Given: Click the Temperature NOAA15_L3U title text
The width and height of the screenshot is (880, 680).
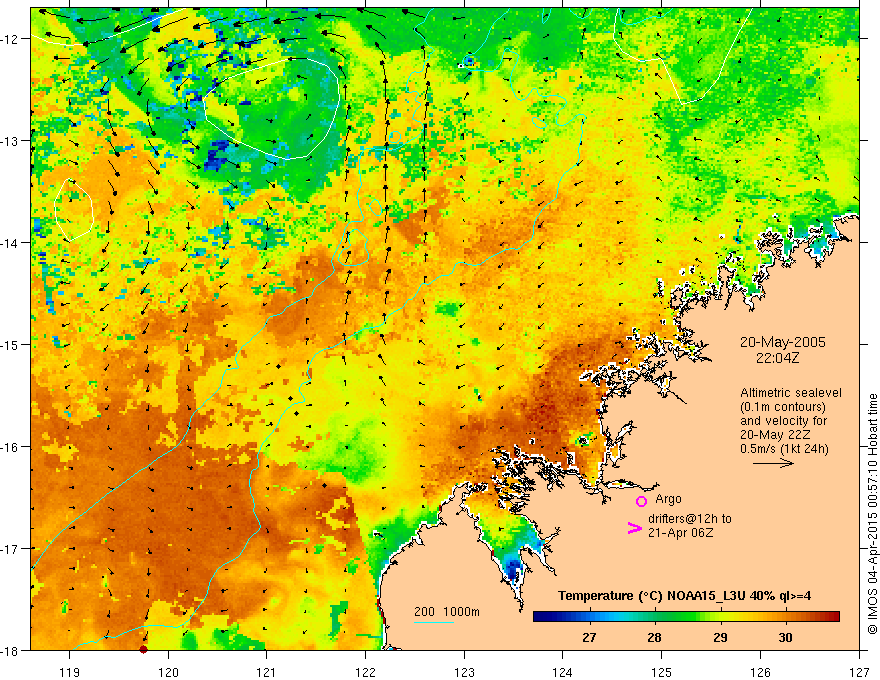Looking at the screenshot, I should (684, 596).
